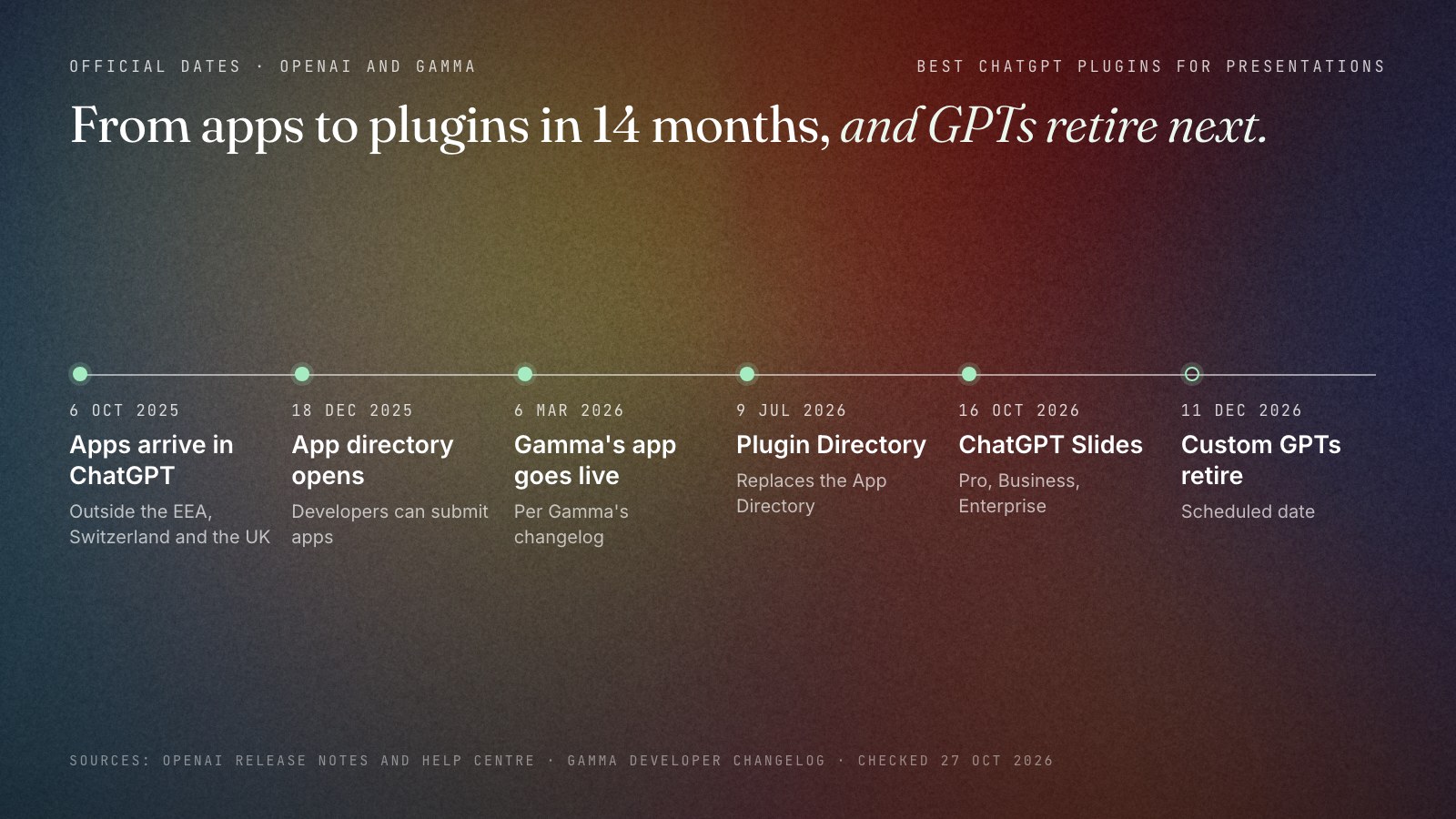Viewport: 1456px width, 819px height.
Task: Click the 'Custom GPTs retire' heading
Action: (1261, 460)
